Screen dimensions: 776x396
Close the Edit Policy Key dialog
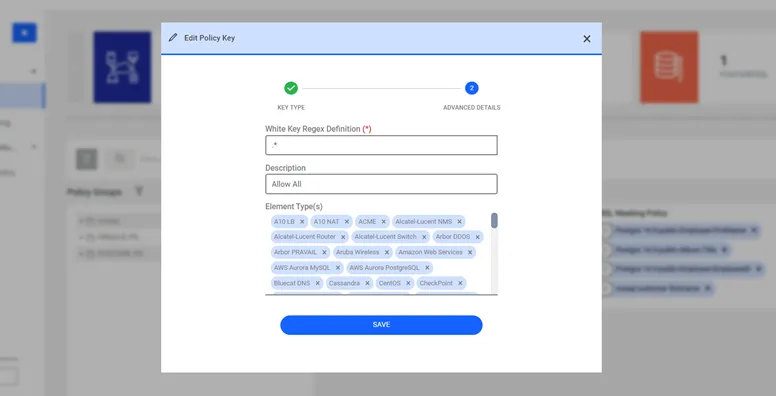click(x=586, y=39)
